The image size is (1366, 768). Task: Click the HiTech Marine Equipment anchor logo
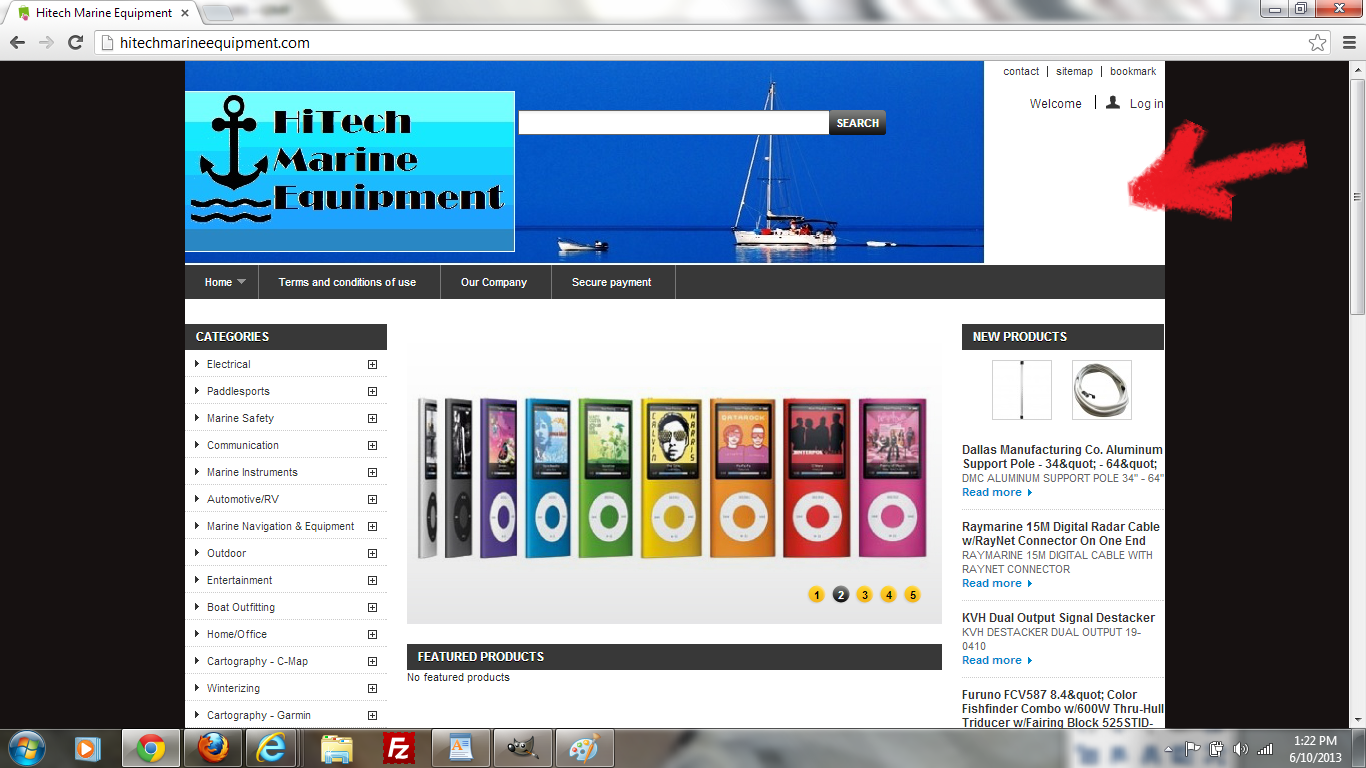click(x=349, y=172)
